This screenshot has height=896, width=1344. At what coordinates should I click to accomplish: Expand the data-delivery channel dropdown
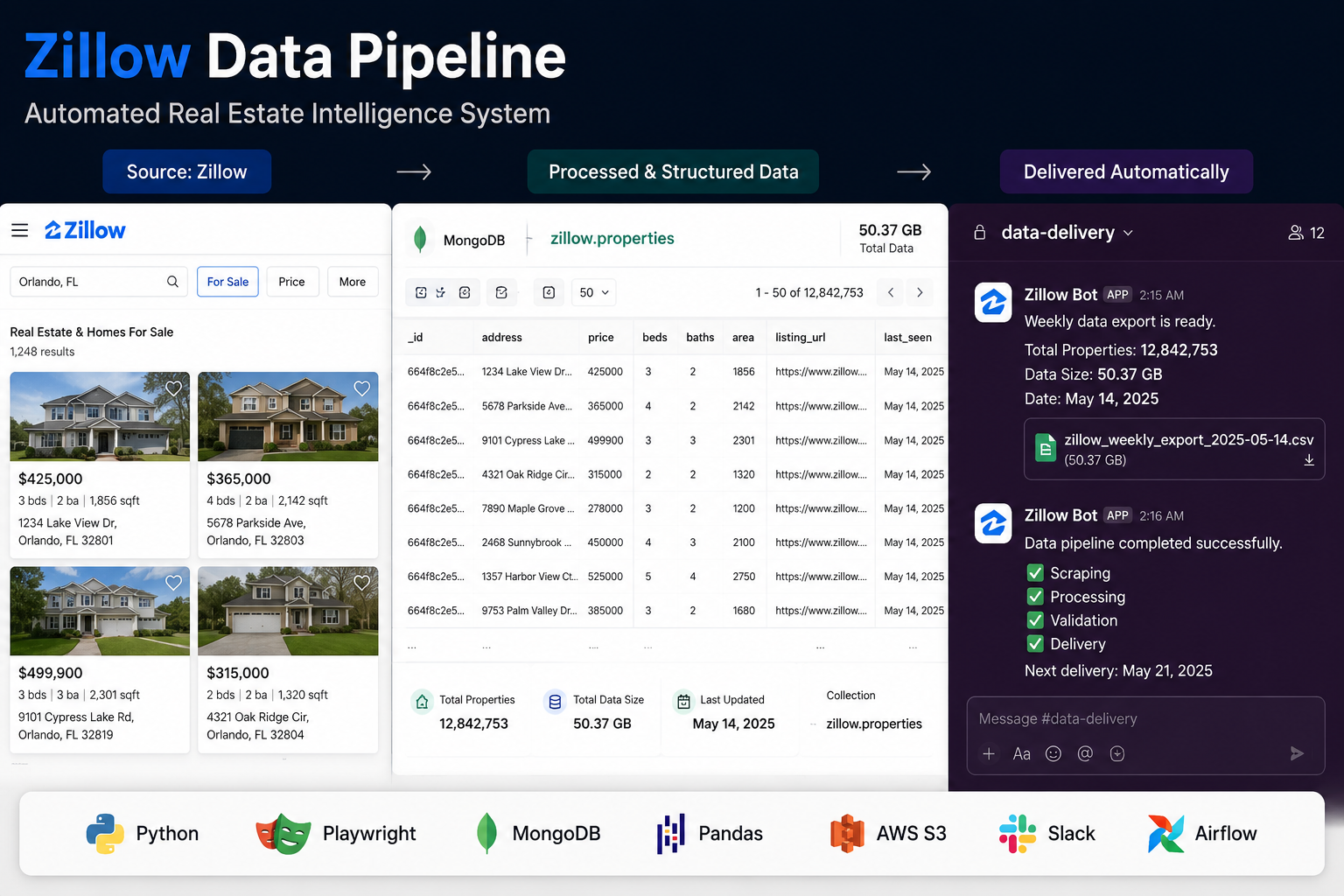coord(1128,233)
